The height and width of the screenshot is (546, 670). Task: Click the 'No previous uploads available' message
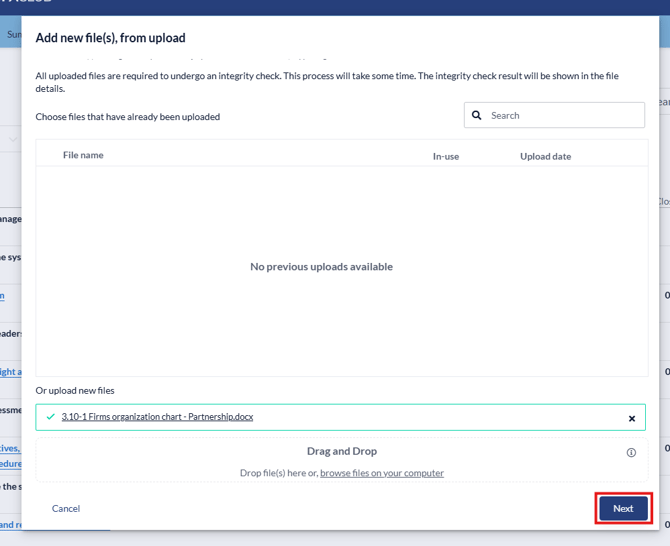coord(321,267)
